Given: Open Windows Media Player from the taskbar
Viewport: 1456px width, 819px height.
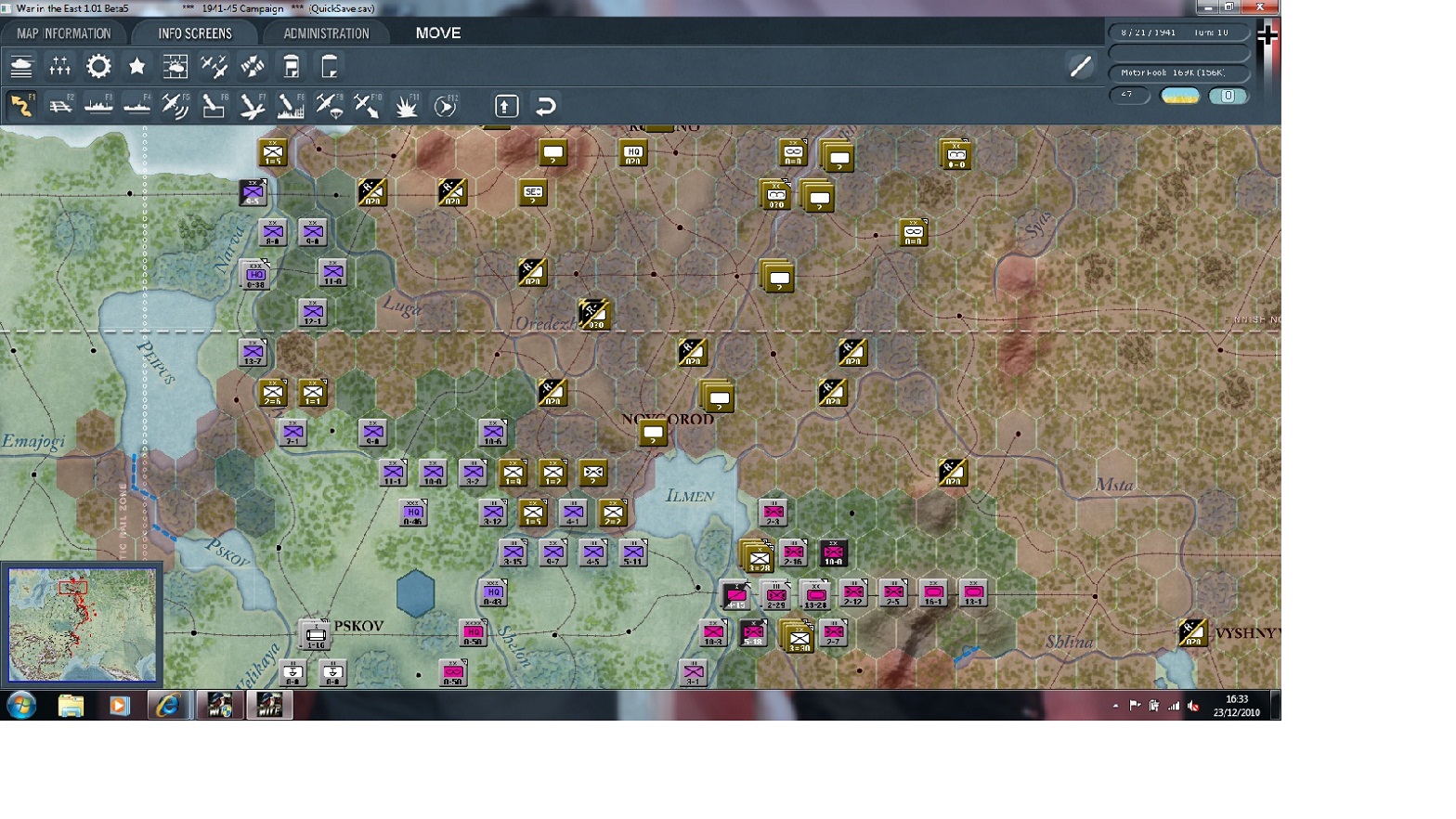Looking at the screenshot, I should 119,706.
